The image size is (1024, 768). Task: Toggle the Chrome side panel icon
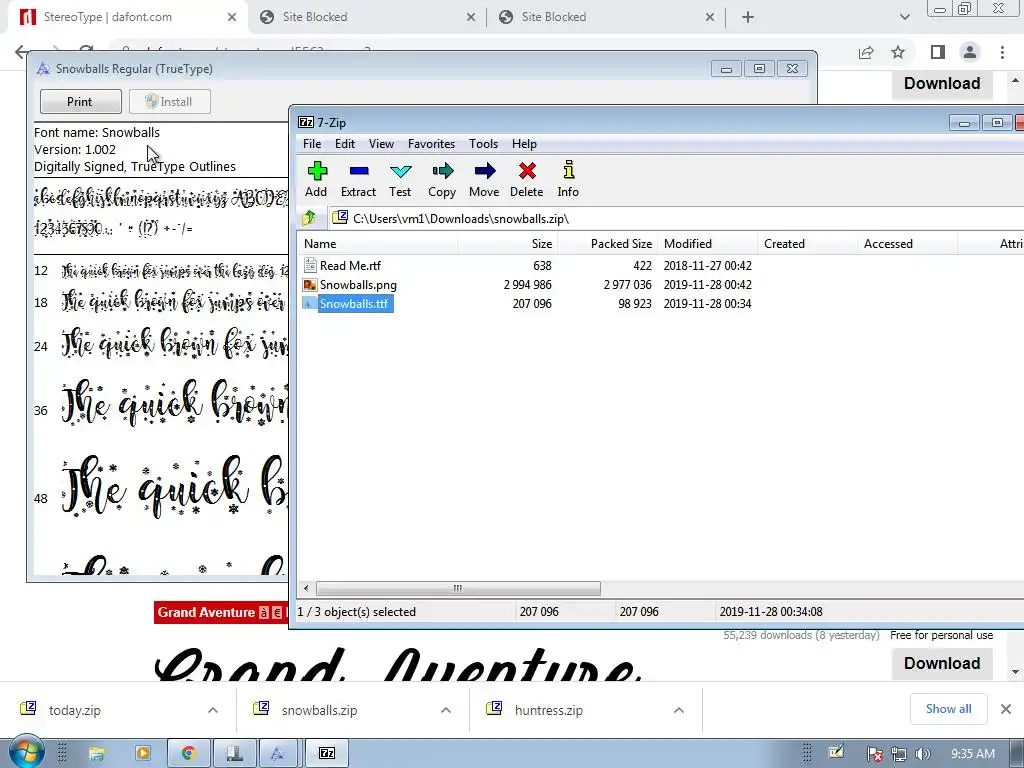point(937,52)
